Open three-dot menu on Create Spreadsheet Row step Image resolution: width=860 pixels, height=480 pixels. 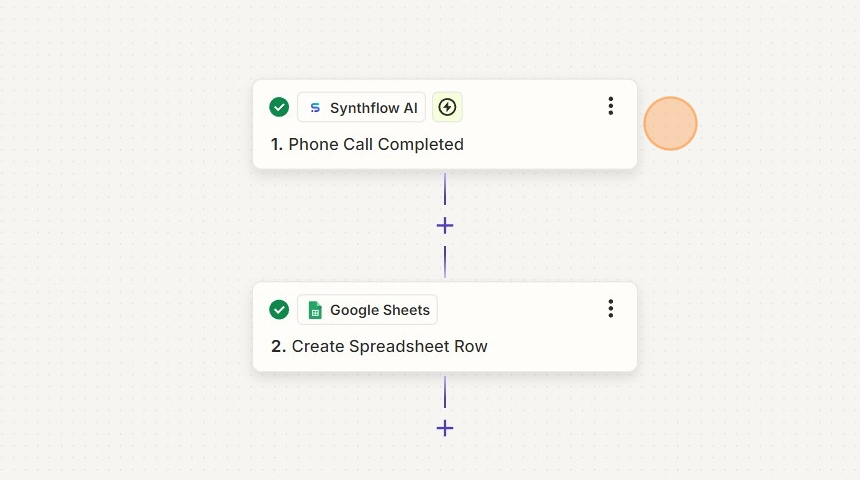coord(610,309)
